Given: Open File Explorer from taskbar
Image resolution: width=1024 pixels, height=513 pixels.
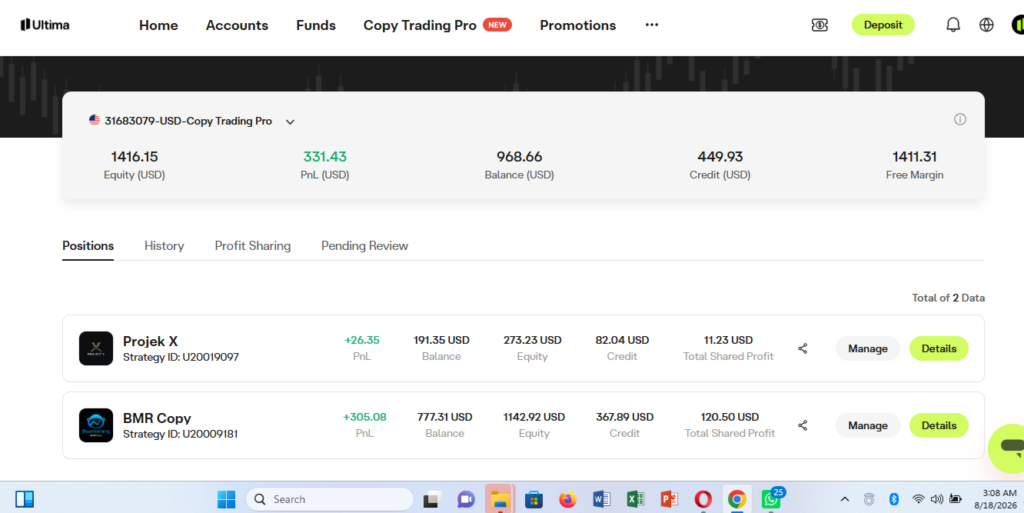Looking at the screenshot, I should pyautogui.click(x=500, y=500).
